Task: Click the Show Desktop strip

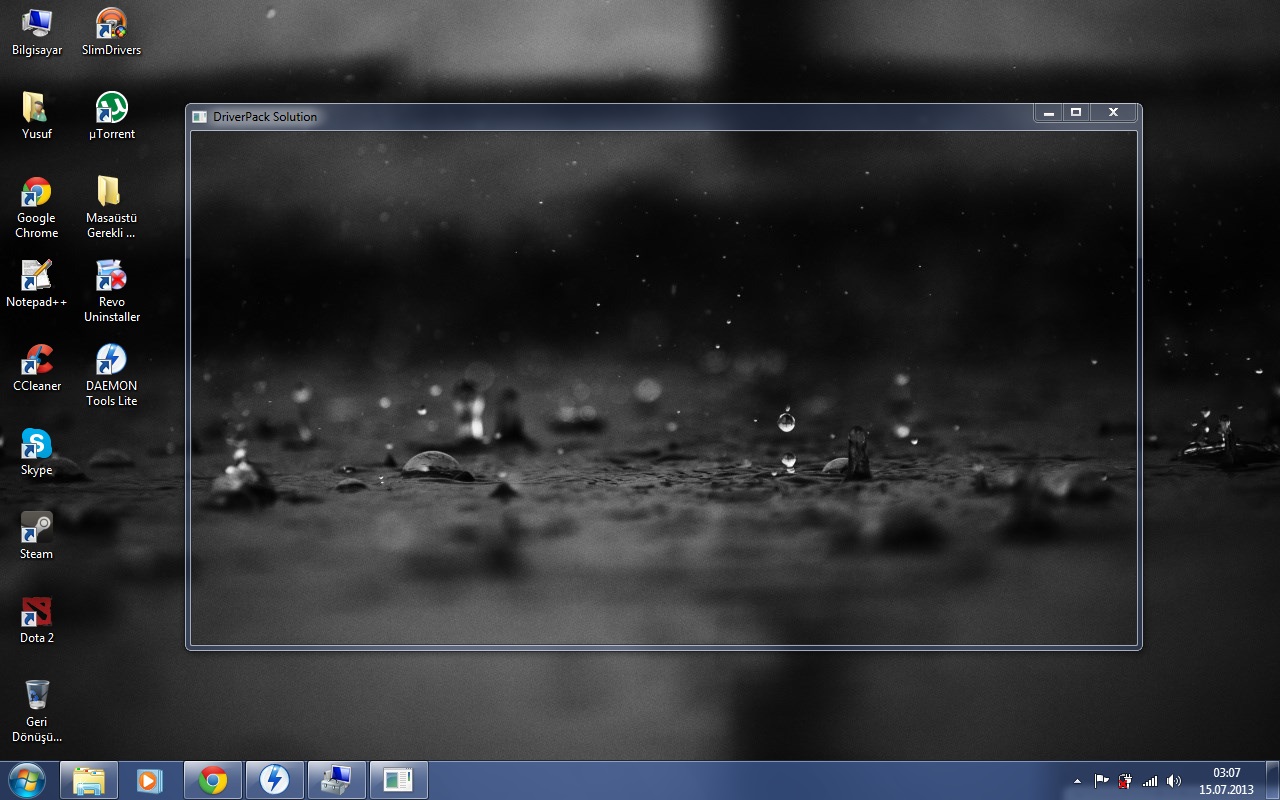Action: [1272, 780]
